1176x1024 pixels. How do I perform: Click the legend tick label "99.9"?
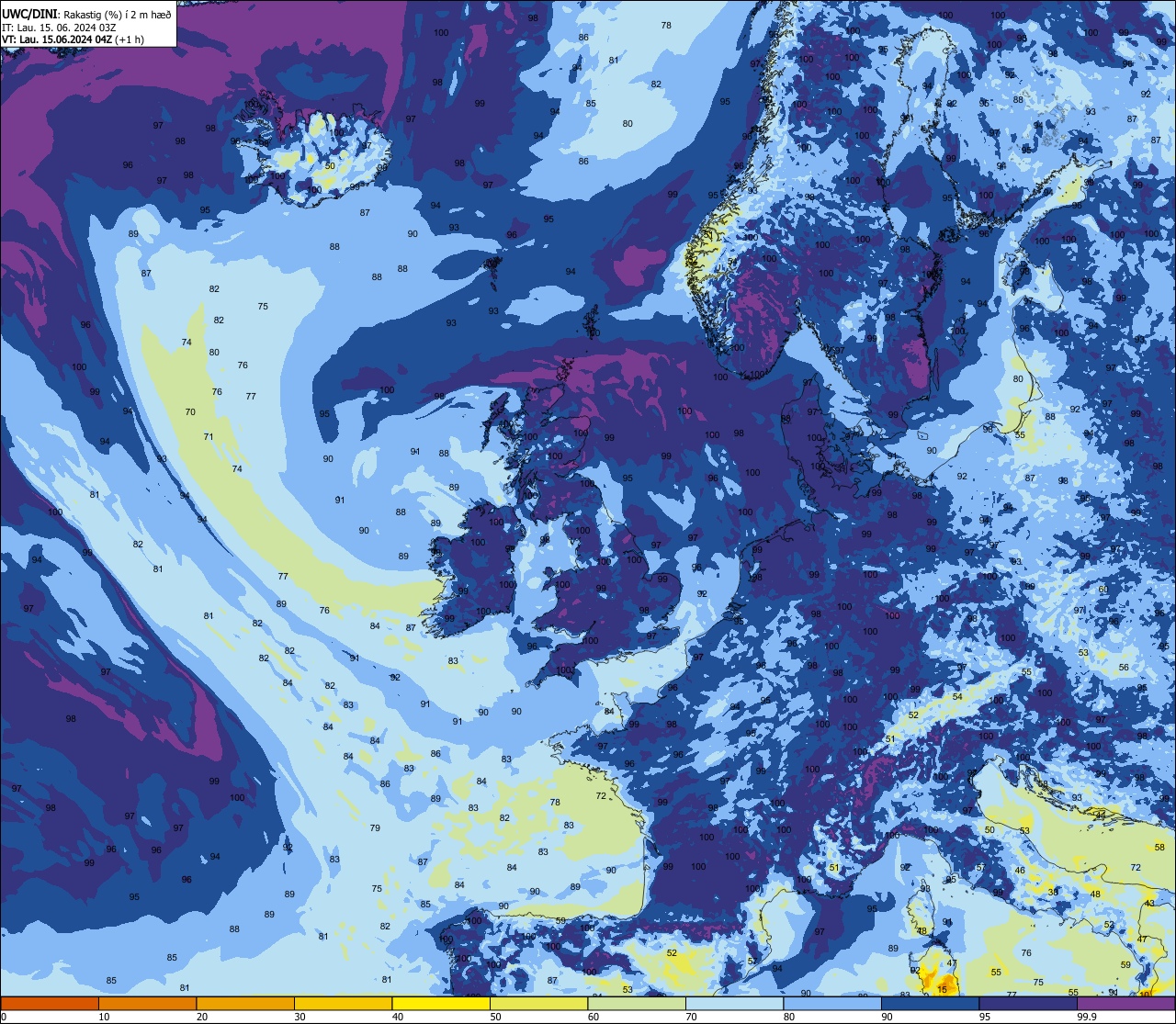tap(1088, 1017)
